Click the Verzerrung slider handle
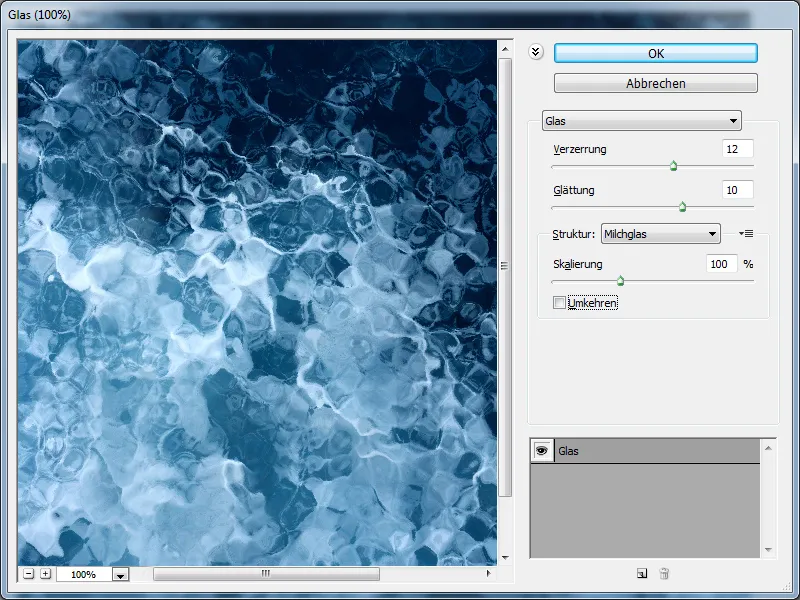 (x=673, y=166)
